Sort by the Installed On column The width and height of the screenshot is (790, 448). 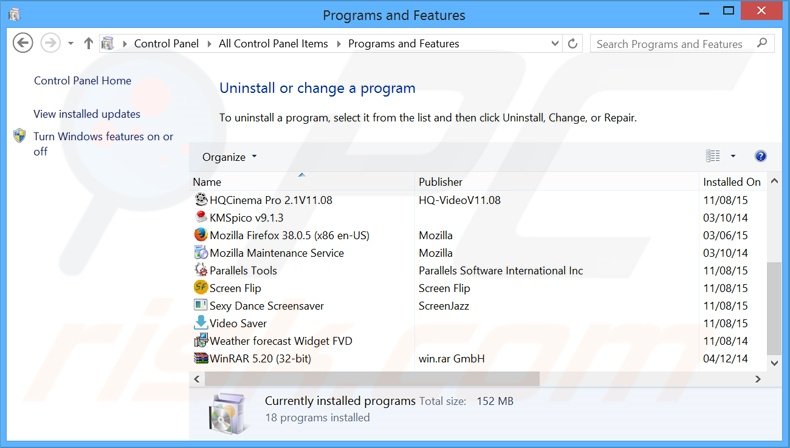click(732, 182)
